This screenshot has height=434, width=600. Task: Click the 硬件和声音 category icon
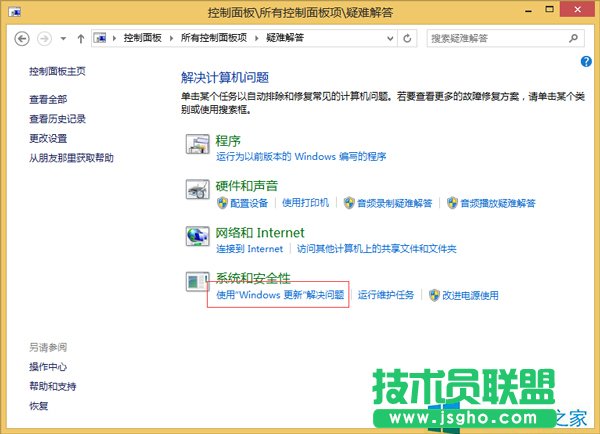click(x=197, y=189)
